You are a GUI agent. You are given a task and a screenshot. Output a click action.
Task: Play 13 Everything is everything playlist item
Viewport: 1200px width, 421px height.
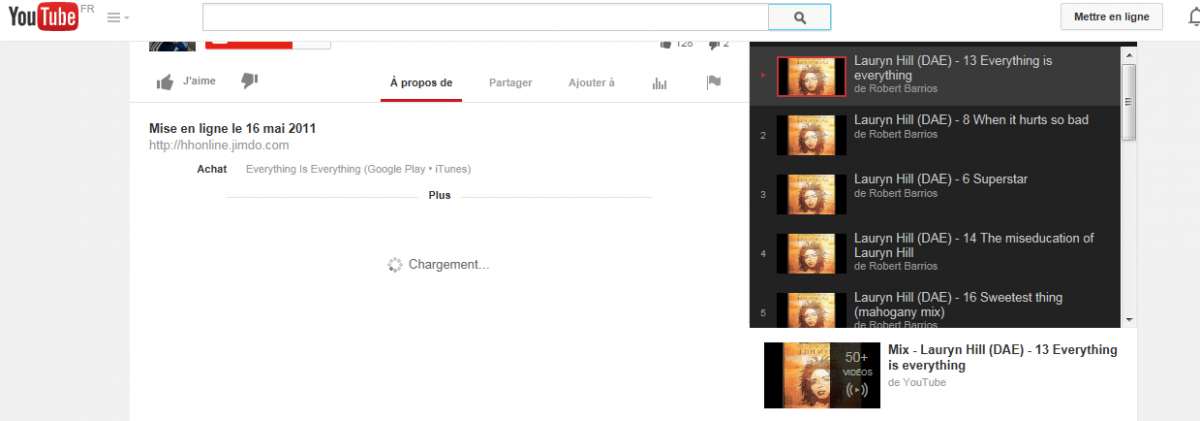935,75
